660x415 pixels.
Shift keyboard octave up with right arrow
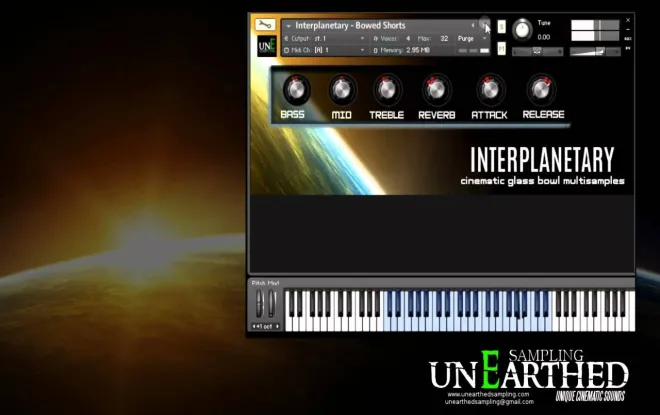277,326
